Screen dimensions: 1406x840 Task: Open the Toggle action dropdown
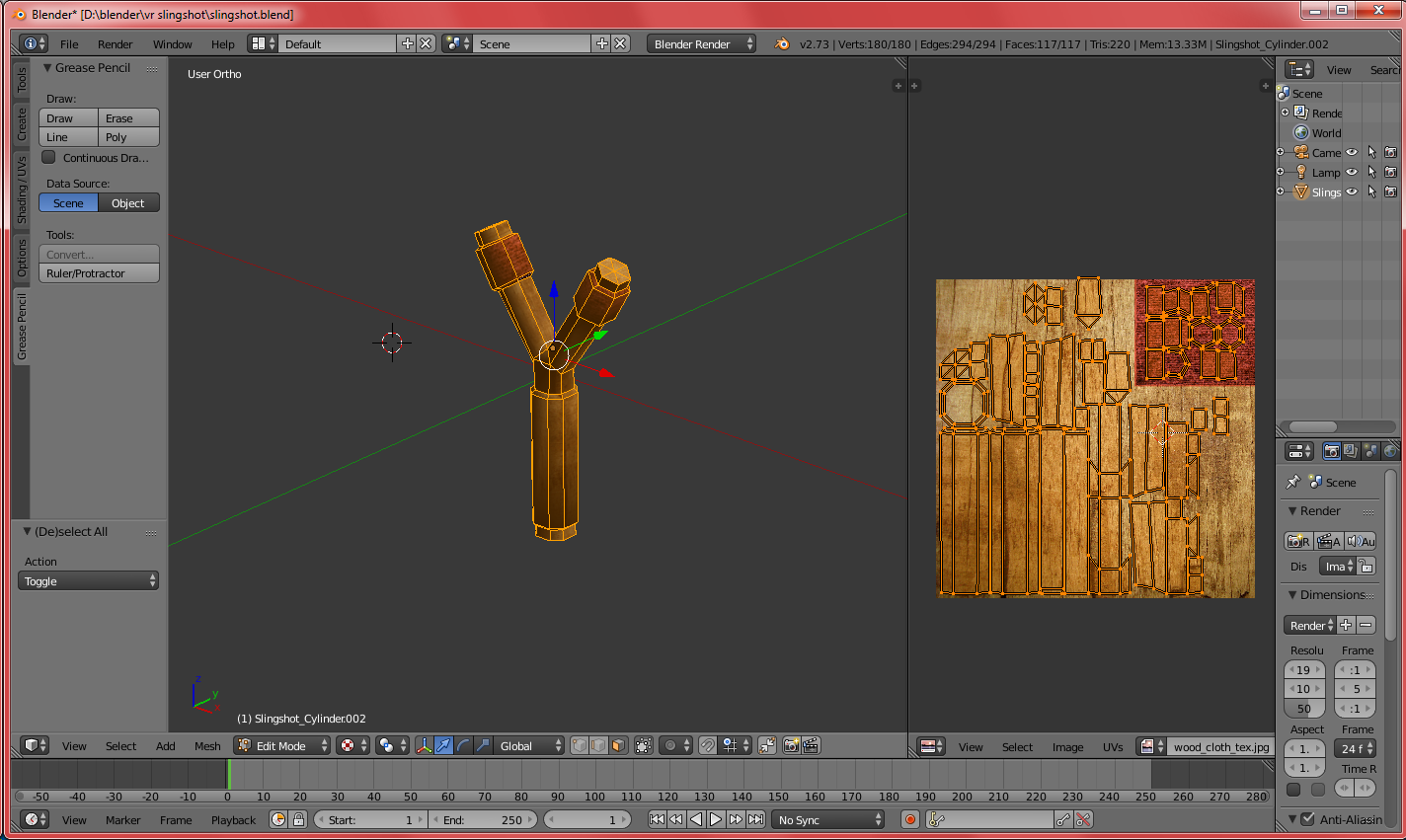point(88,580)
